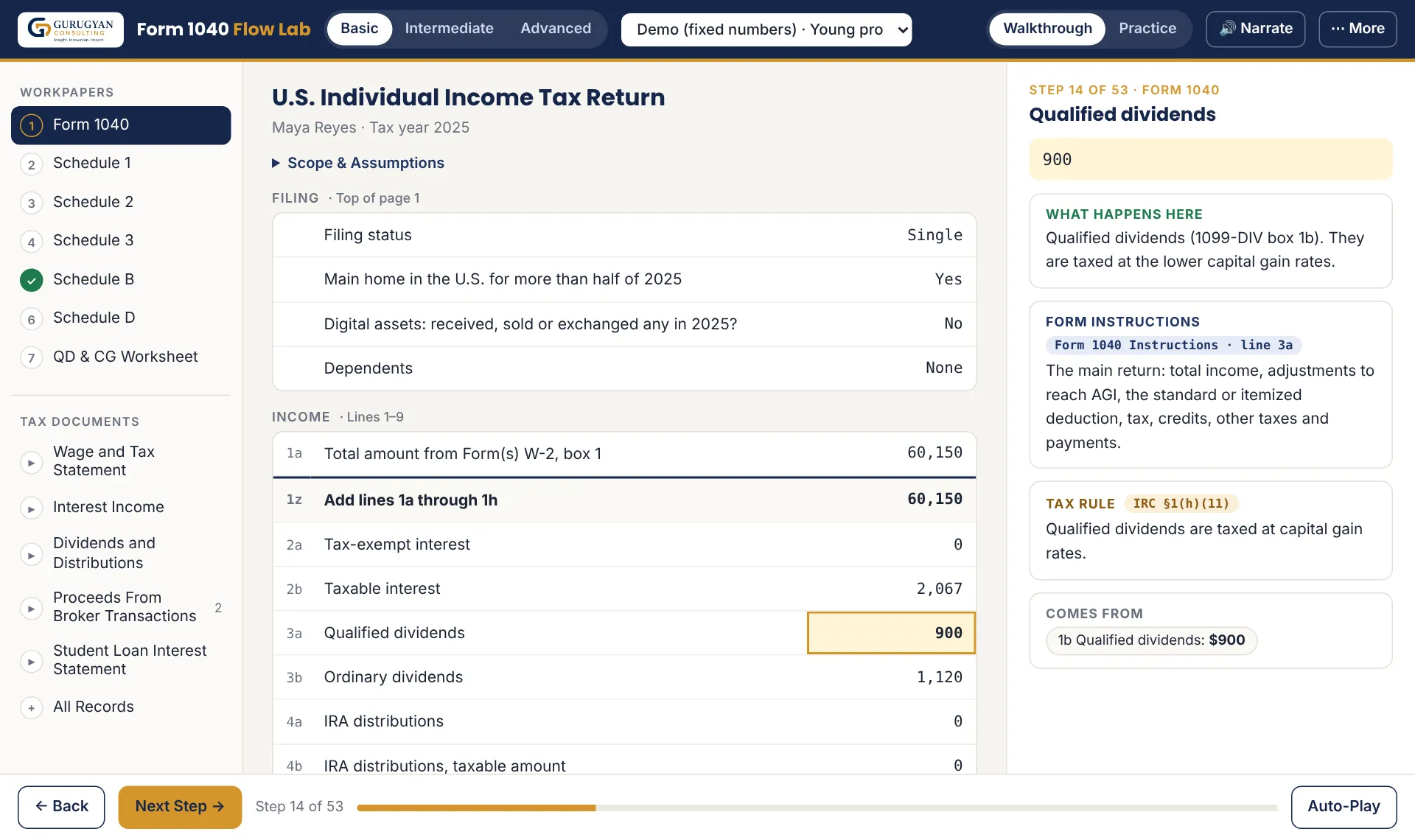Click the 900 value box in step panel
Viewport: 1415px width, 840px height.
tap(1210, 160)
